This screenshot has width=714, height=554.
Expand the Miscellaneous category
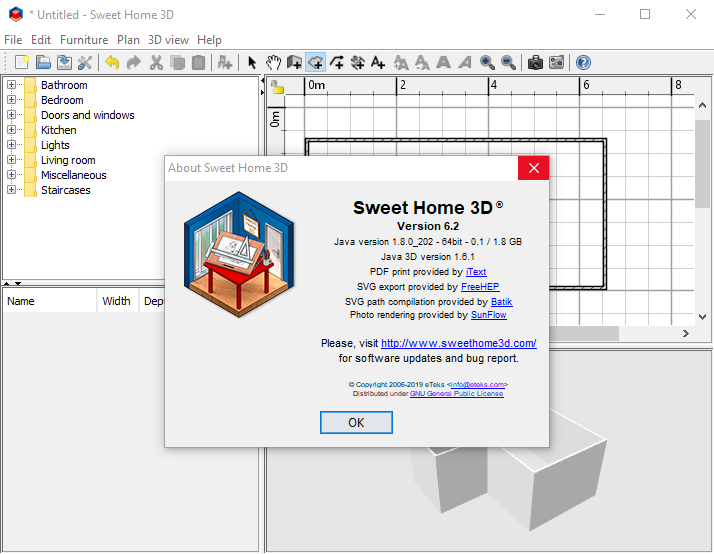[11, 175]
